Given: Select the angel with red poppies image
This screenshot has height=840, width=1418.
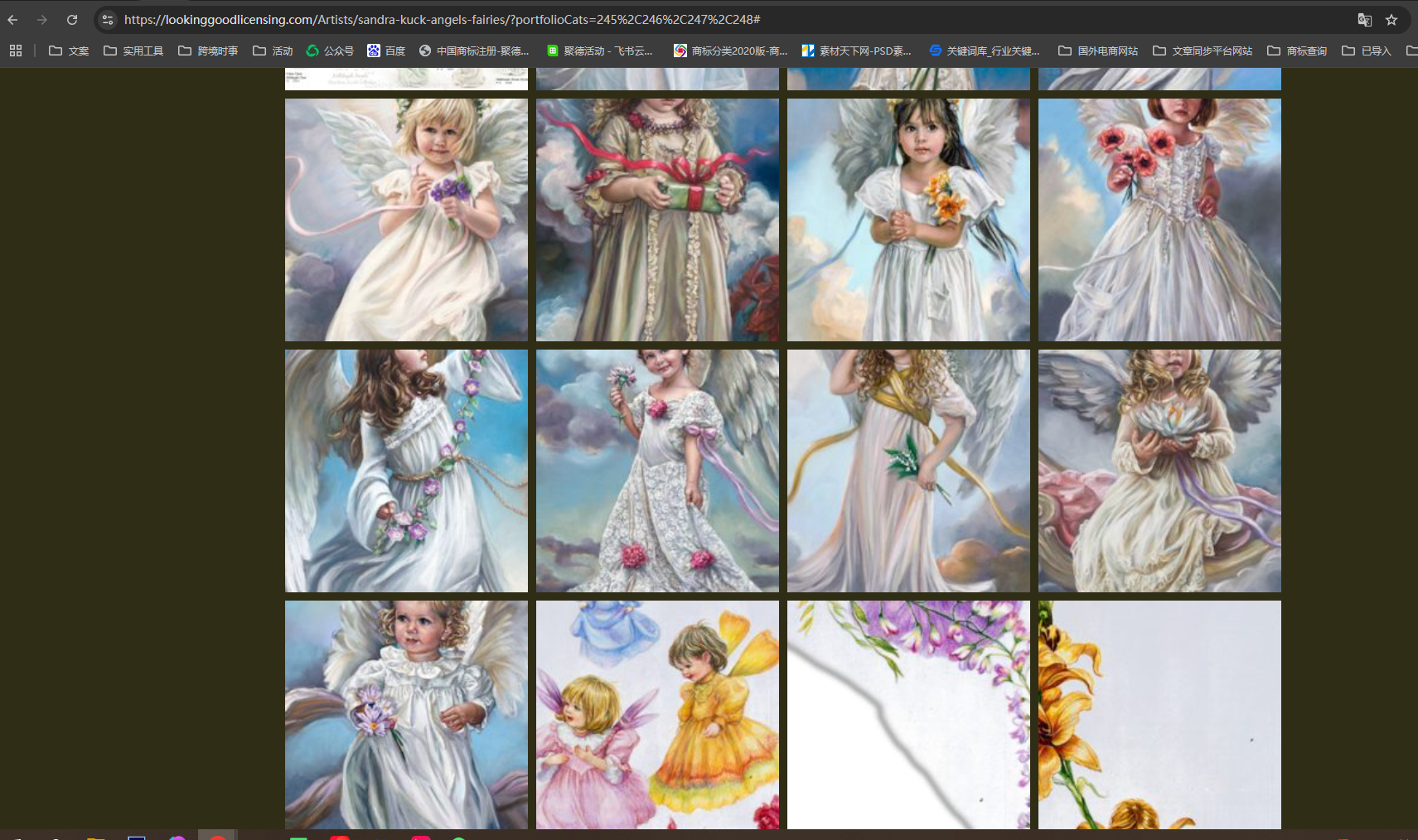Looking at the screenshot, I should click(1159, 220).
